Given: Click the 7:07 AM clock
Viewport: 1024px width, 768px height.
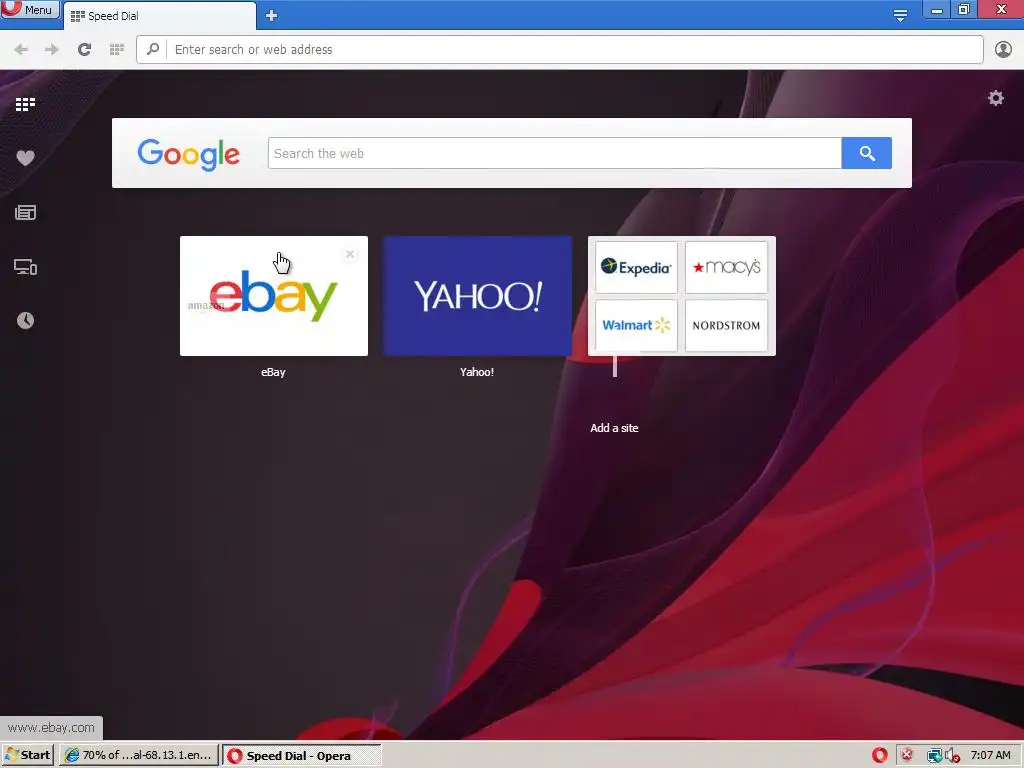Looking at the screenshot, I should [990, 755].
